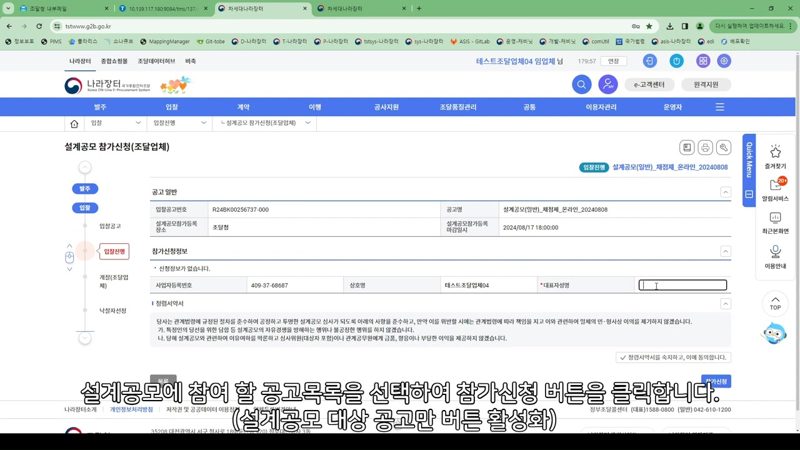Click the Quick Menu side tab

pyautogui.click(x=749, y=170)
